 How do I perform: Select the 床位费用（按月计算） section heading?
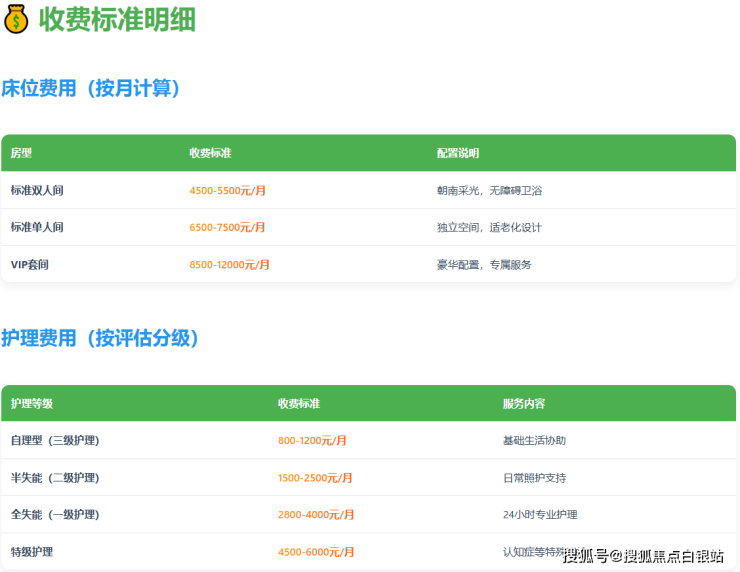[x=91, y=88]
